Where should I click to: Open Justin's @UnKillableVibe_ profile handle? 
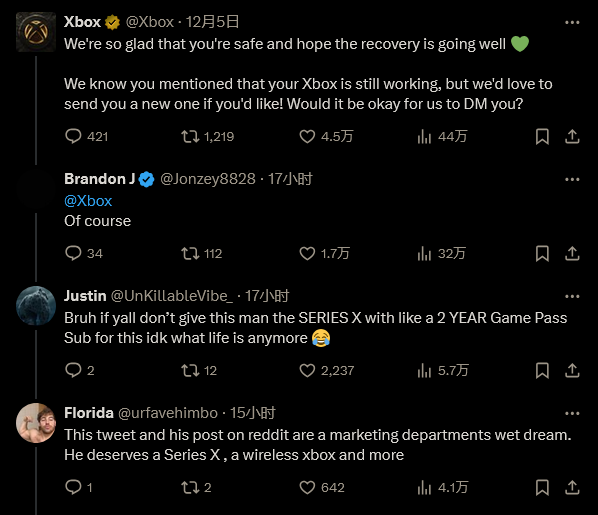pos(171,296)
